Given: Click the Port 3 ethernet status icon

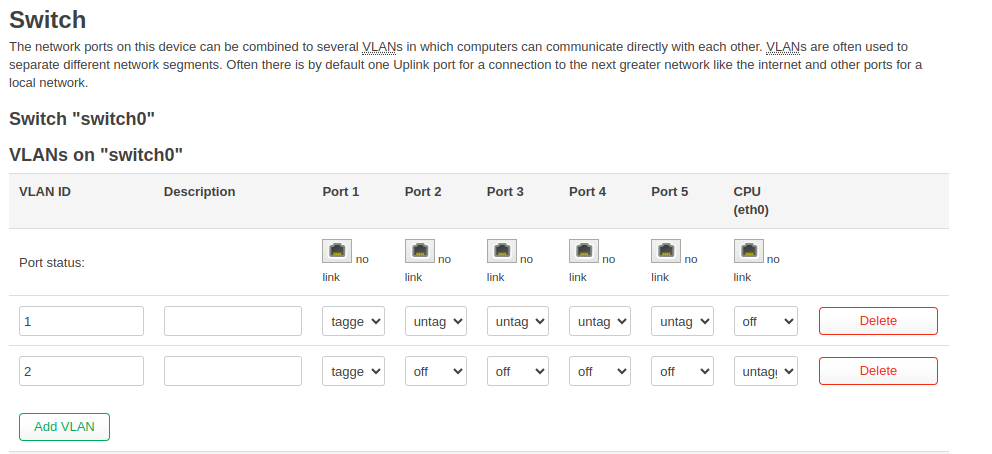Looking at the screenshot, I should tap(502, 251).
